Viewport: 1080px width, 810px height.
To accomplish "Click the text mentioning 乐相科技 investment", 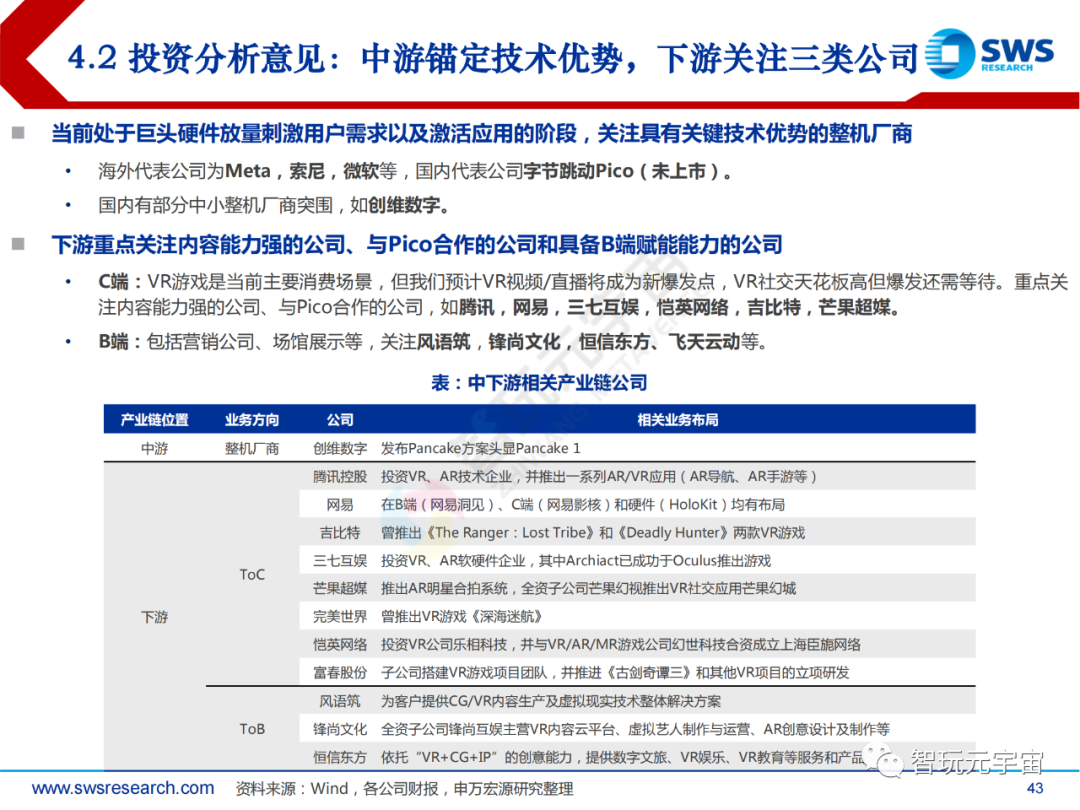I will coord(621,645).
